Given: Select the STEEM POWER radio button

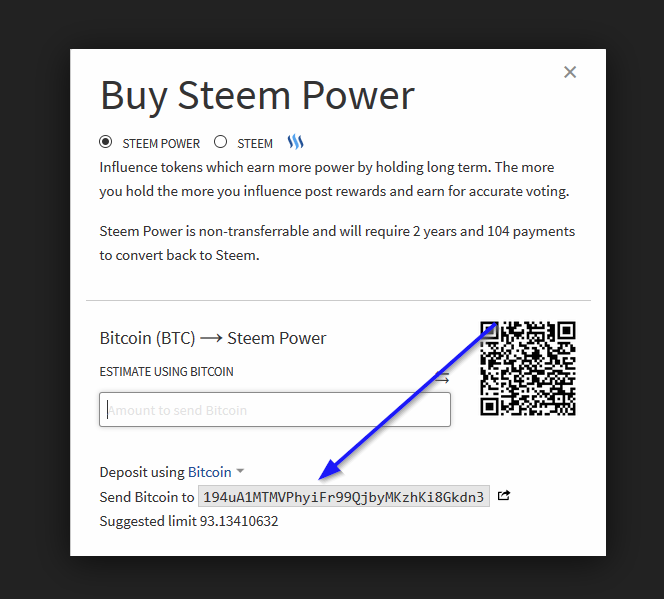Looking at the screenshot, I should pos(106,142).
